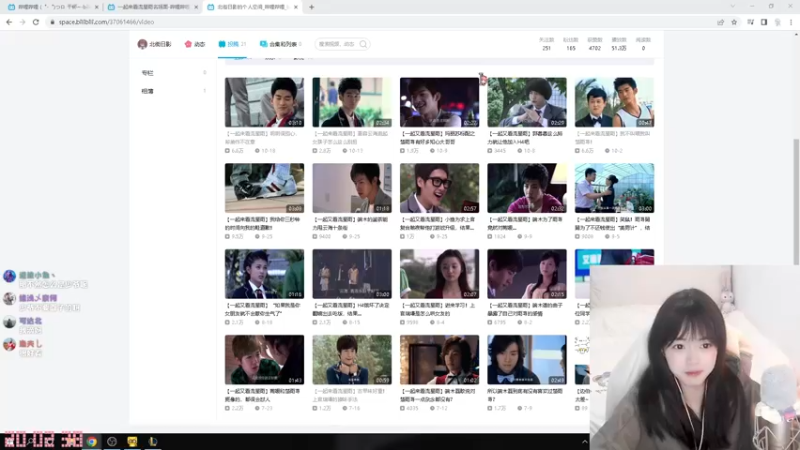This screenshot has width=800, height=450.
Task: Open the 合集和列表 tab
Action: click(x=280, y=44)
